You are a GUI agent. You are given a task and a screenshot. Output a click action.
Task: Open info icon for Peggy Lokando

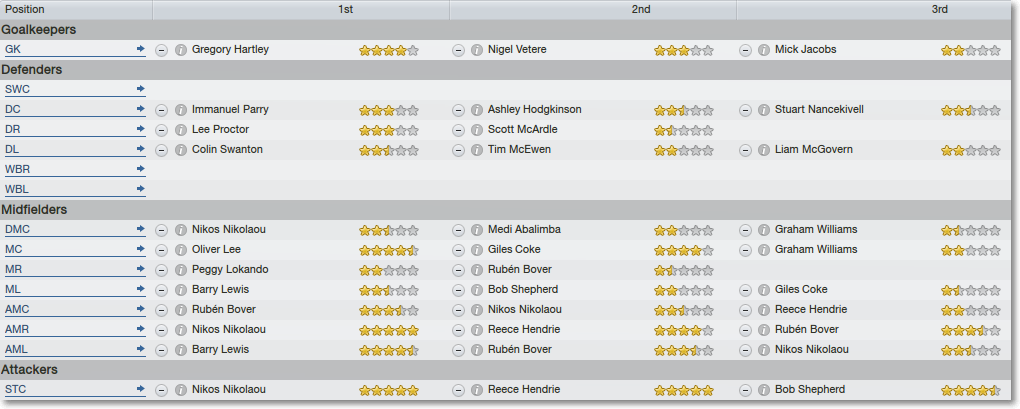pos(181,270)
